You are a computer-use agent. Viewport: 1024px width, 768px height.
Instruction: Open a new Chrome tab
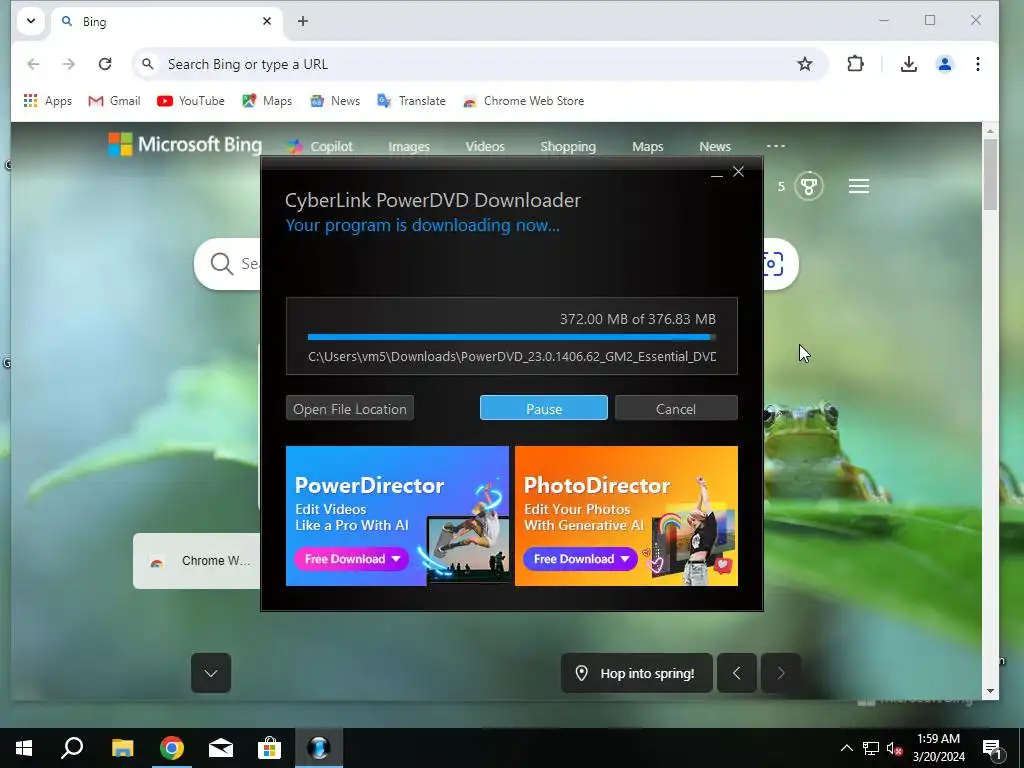point(302,22)
